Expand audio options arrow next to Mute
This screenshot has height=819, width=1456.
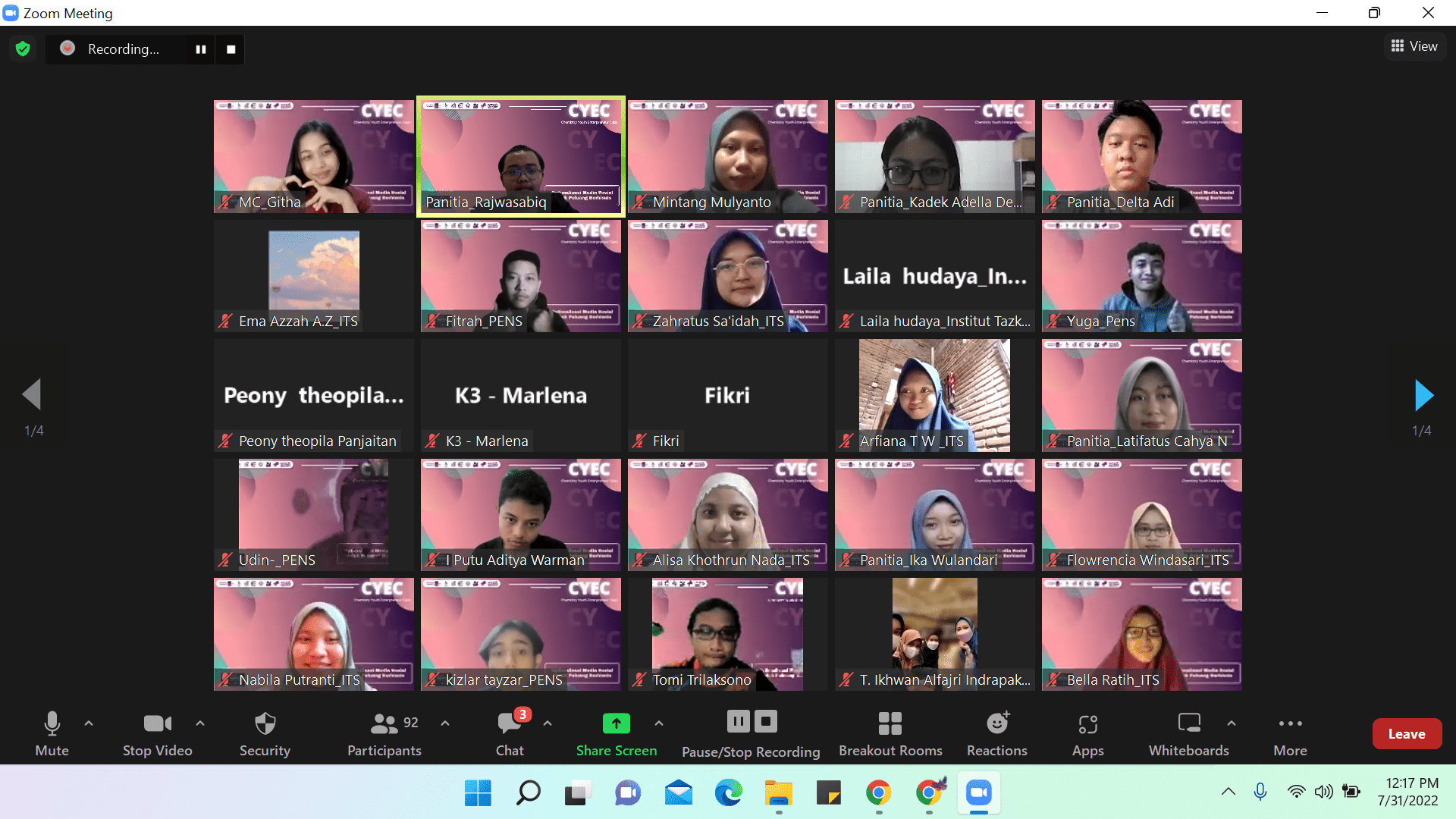[89, 723]
